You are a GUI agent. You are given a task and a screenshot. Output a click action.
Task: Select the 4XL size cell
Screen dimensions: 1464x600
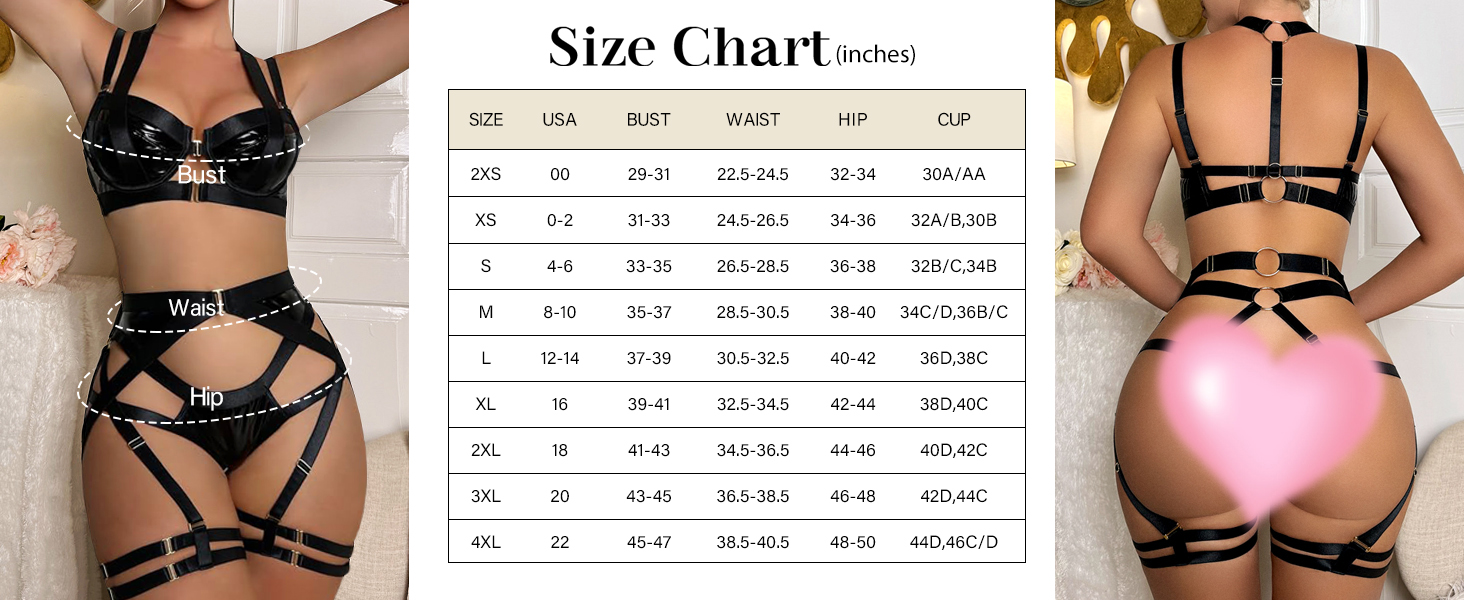486,542
